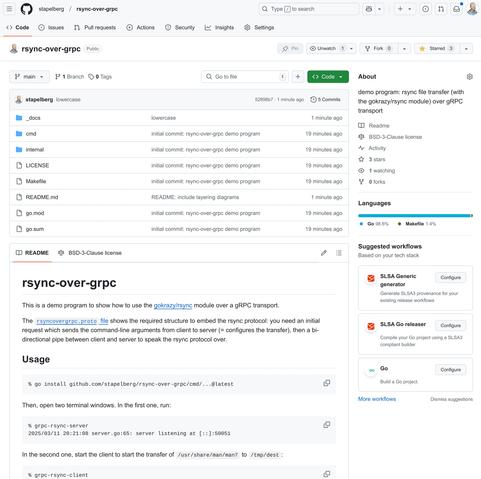The image size is (481, 479).
Task: Open the gokrazy/rsync link
Action: coord(173,305)
